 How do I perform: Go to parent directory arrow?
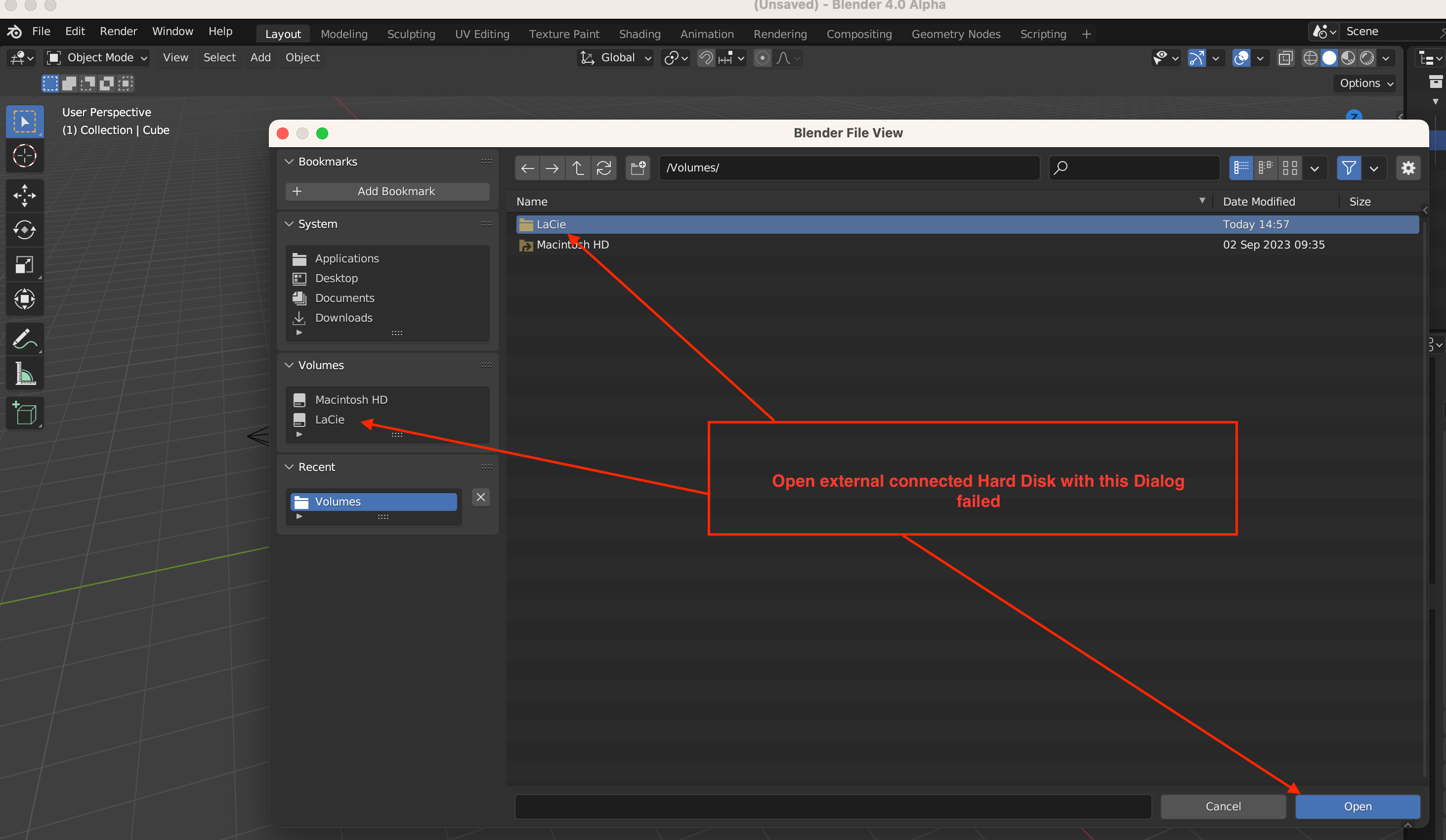tap(578, 168)
